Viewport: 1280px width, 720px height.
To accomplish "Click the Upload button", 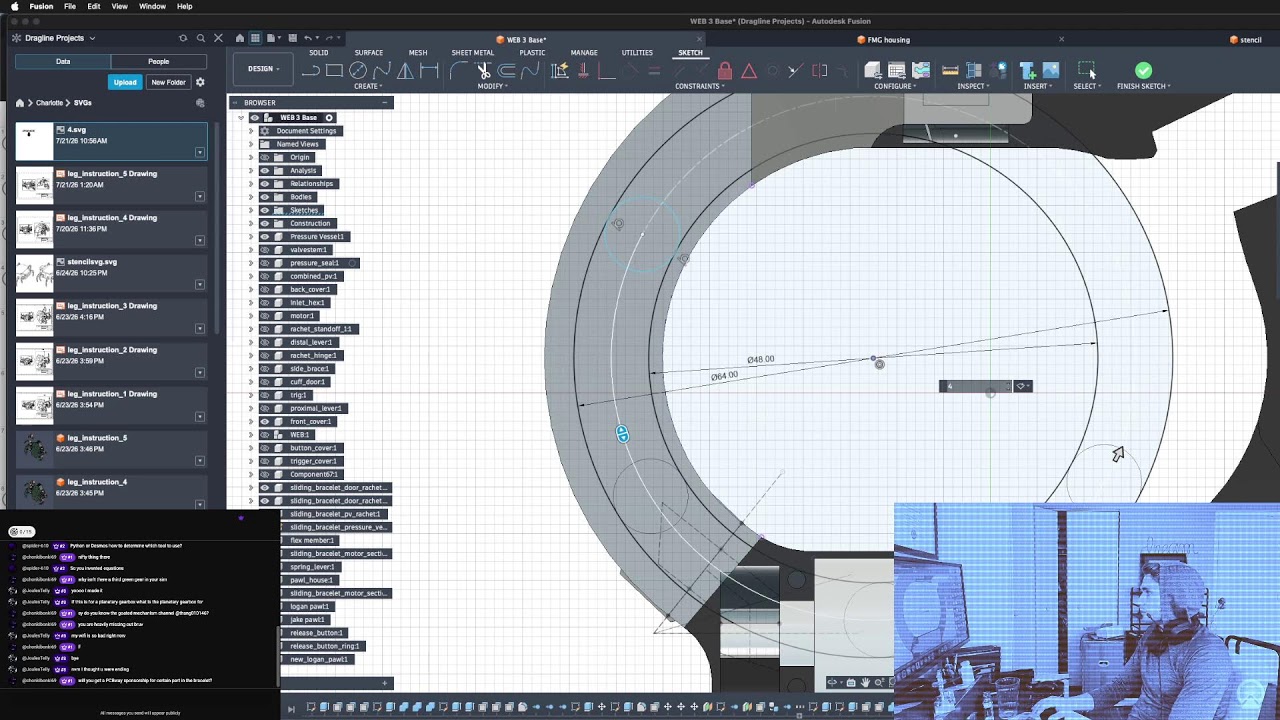I will coord(125,82).
